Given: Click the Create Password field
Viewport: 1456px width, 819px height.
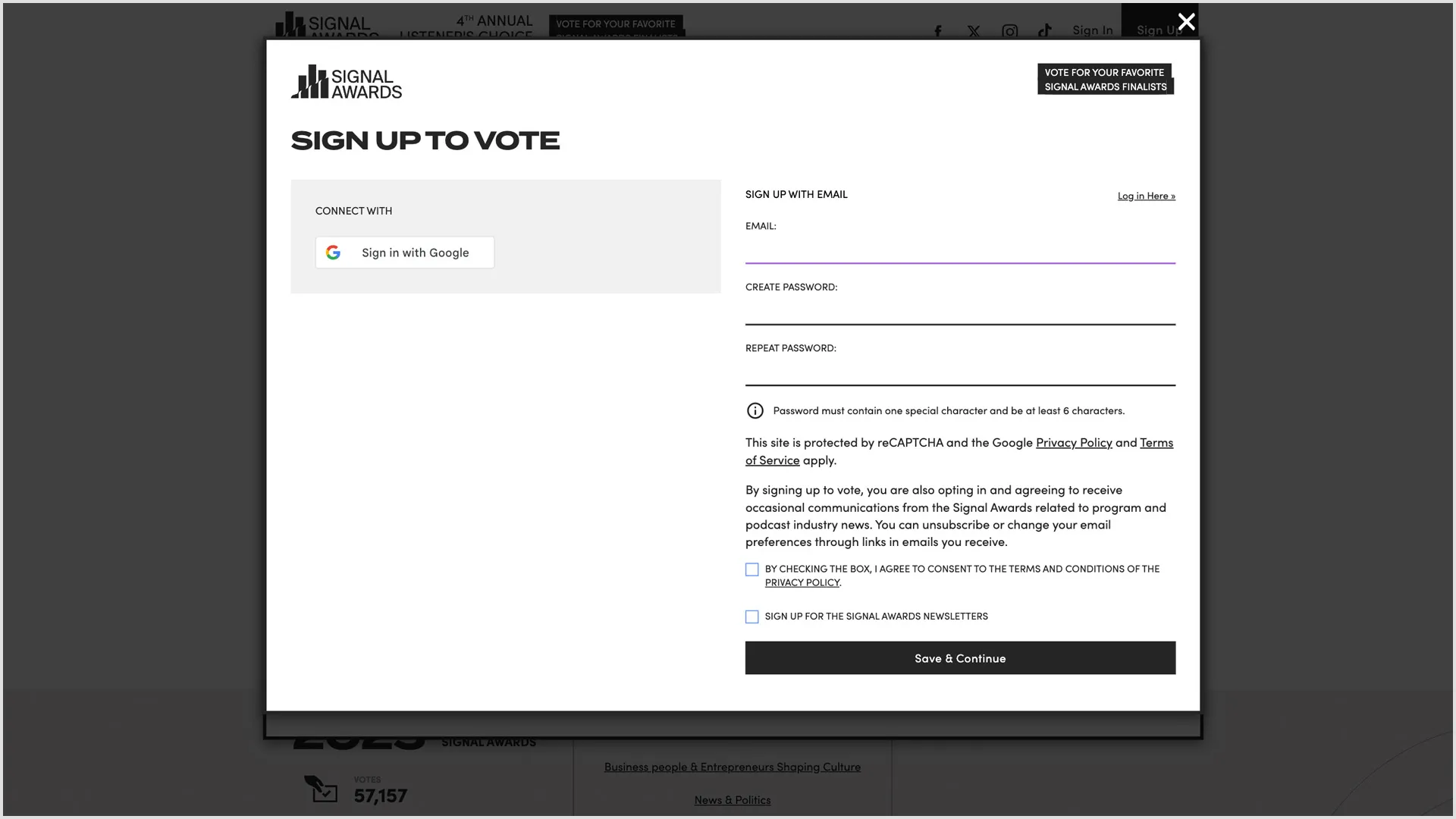Looking at the screenshot, I should coord(960,311).
